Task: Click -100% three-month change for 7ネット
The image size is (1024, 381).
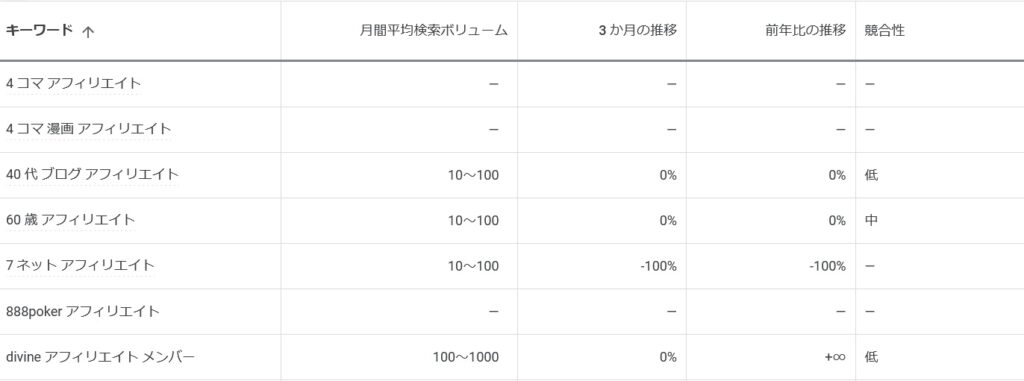Action: tap(658, 266)
